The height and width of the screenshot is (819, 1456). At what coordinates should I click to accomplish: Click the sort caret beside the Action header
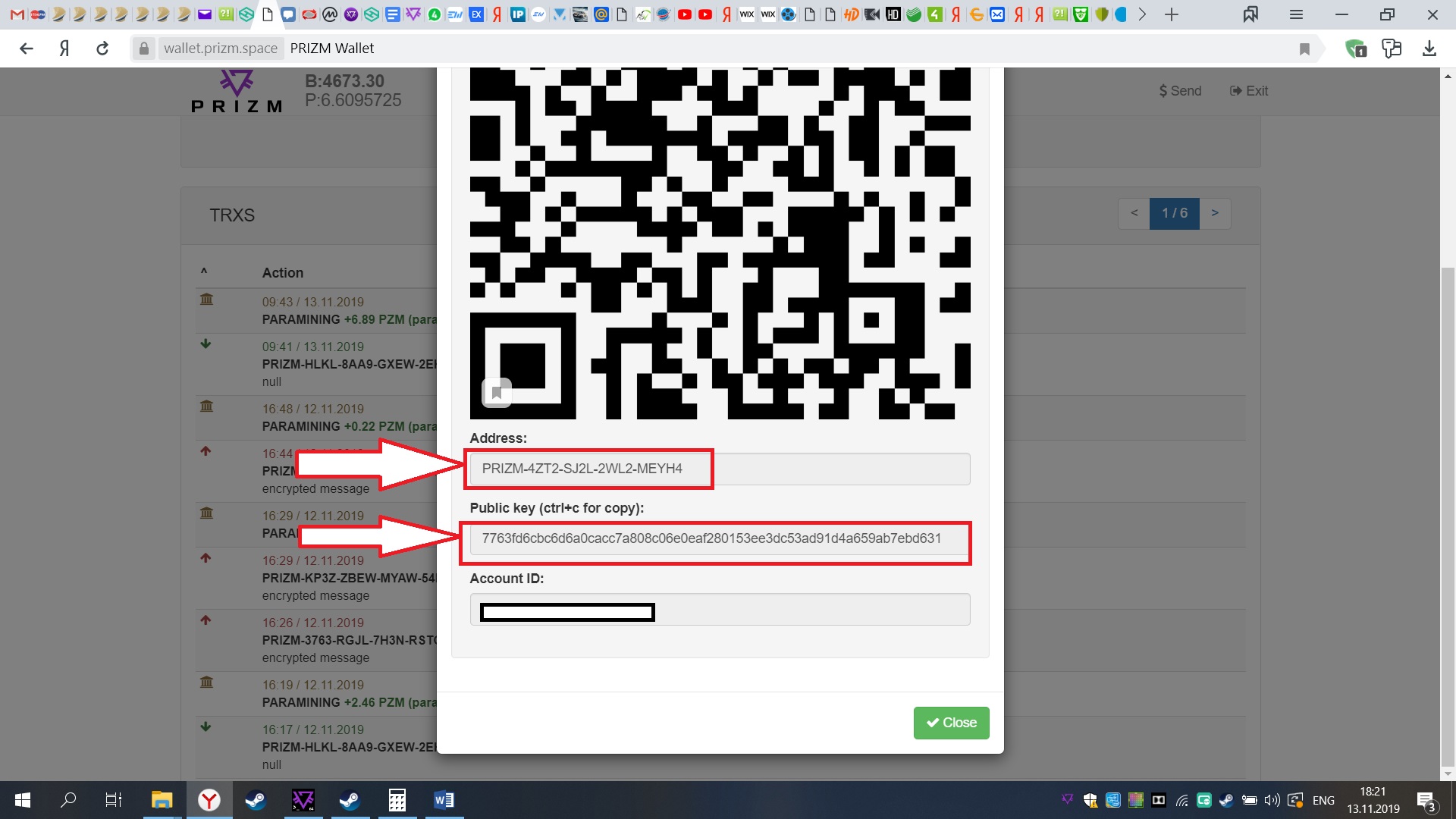point(204,271)
